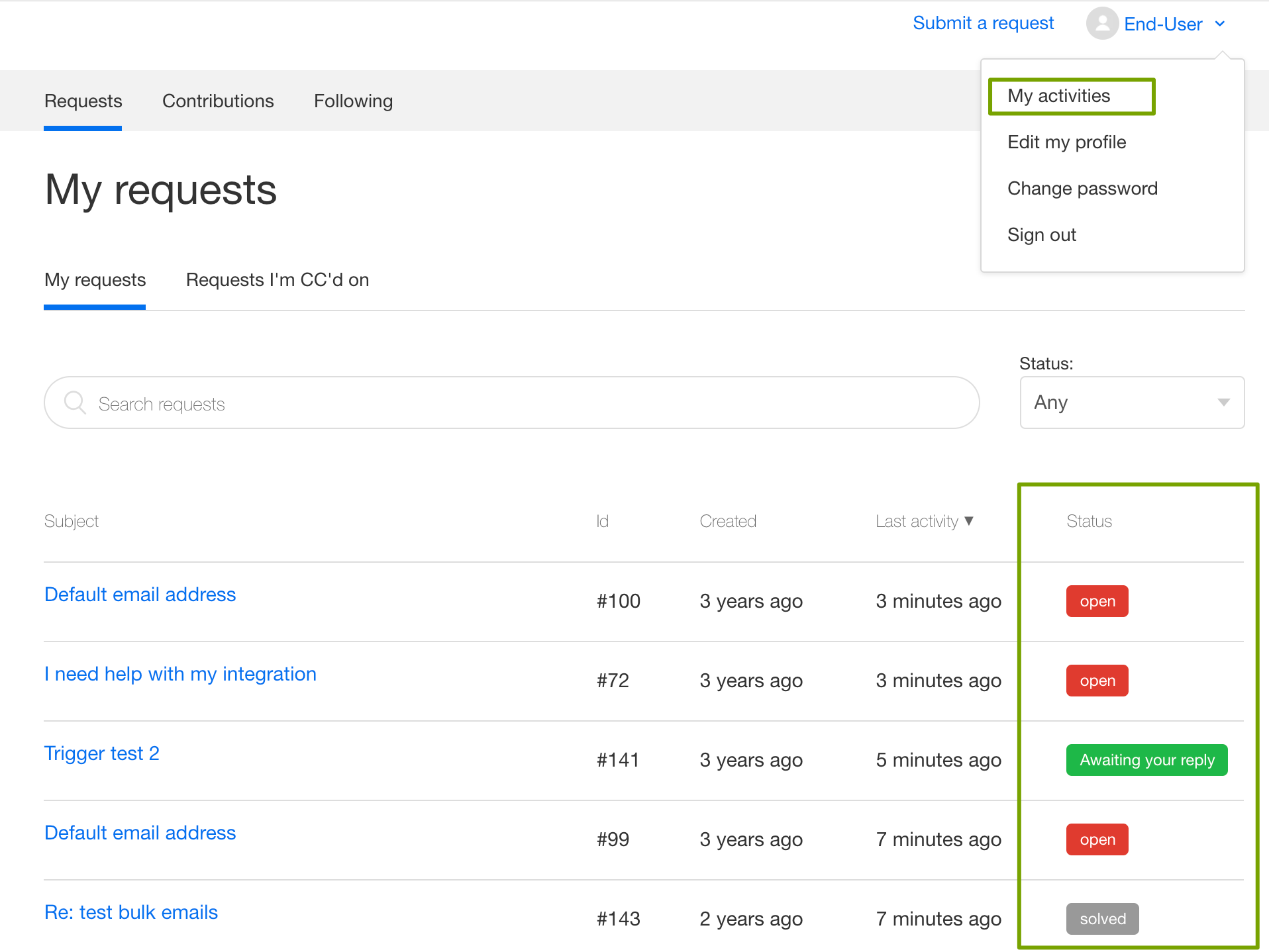
Task: Switch to the Following tab
Action: 353,101
